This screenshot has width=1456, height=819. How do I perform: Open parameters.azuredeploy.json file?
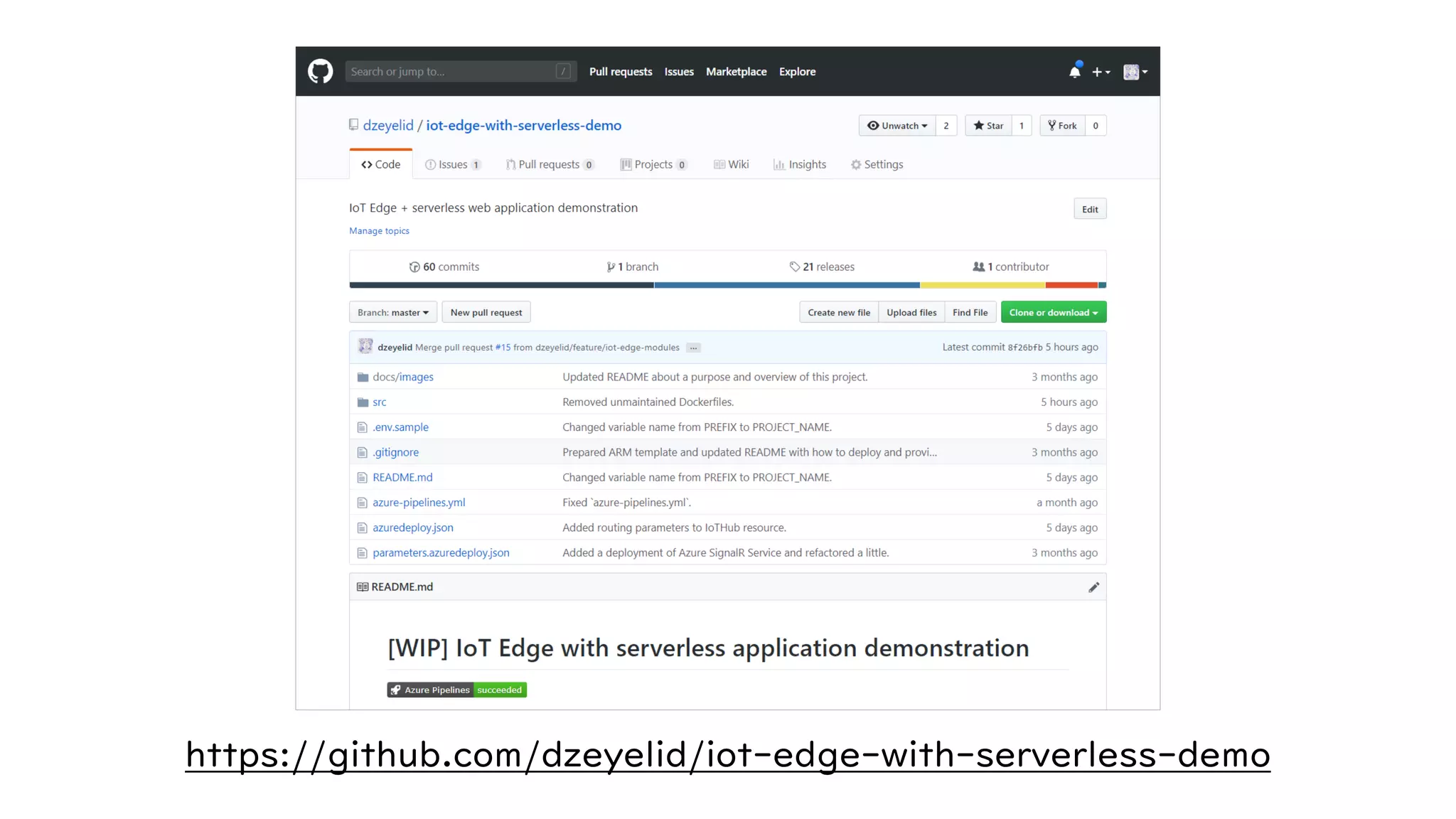(441, 552)
